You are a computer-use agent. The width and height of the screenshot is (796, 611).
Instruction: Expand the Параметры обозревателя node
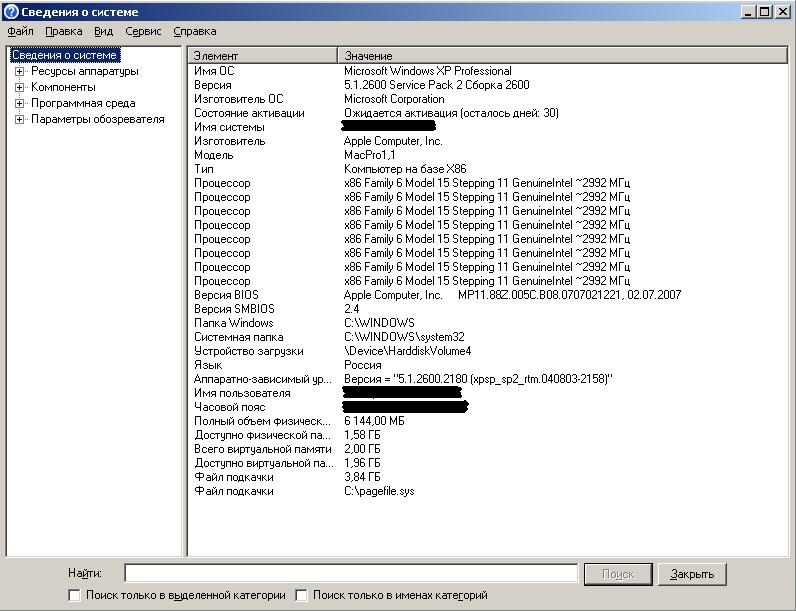[19, 120]
